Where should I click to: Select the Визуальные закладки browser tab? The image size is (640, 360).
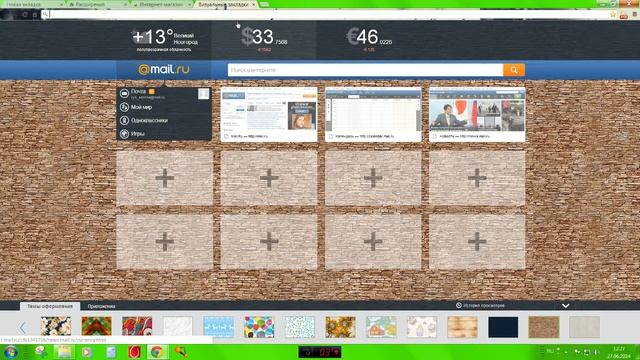225,4
